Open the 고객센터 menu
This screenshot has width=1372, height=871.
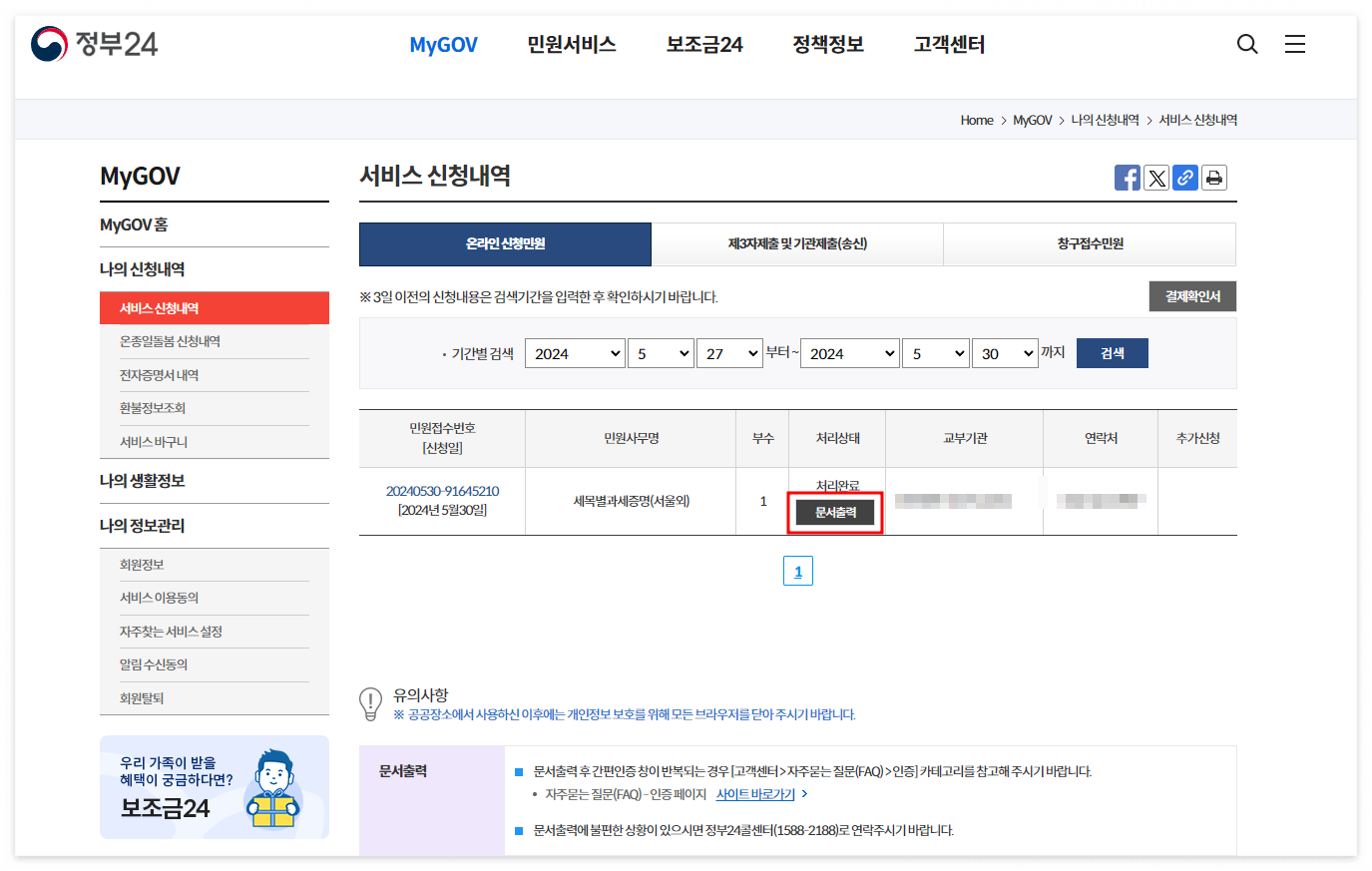pos(947,44)
